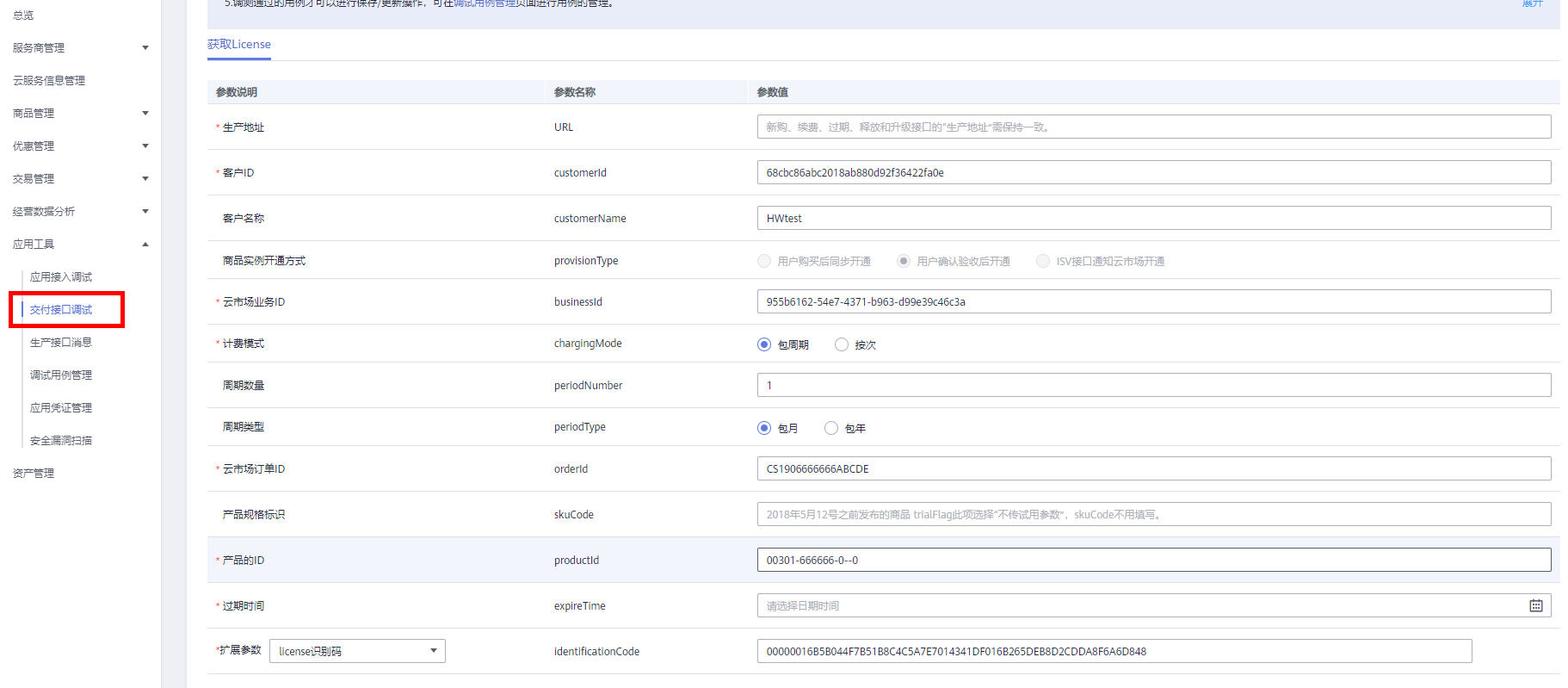Expand the 经营数据分析 sidebar menu
The width and height of the screenshot is (1568, 688).
point(80,212)
